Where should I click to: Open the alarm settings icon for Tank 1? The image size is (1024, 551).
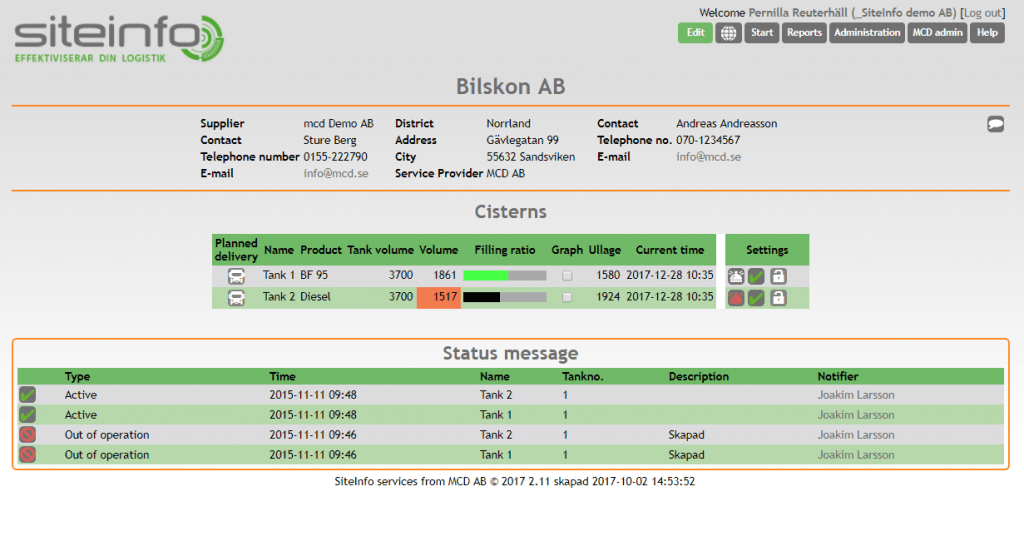736,276
